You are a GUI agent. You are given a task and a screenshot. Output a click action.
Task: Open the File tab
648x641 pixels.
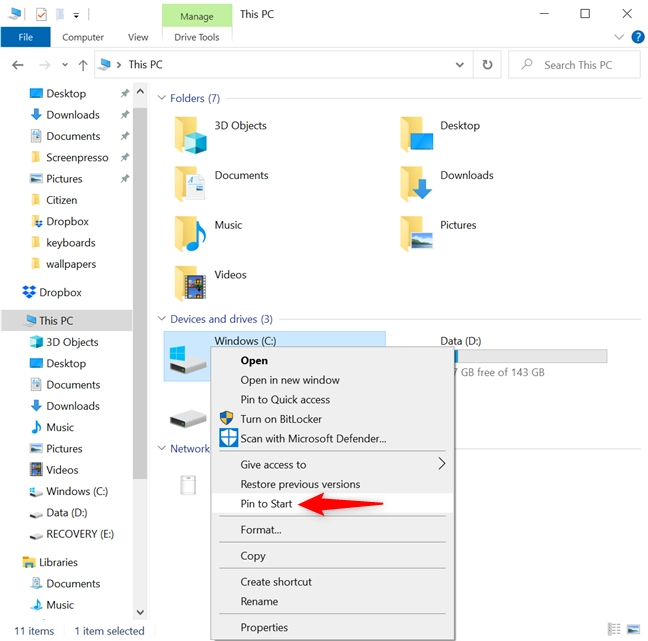[26, 37]
